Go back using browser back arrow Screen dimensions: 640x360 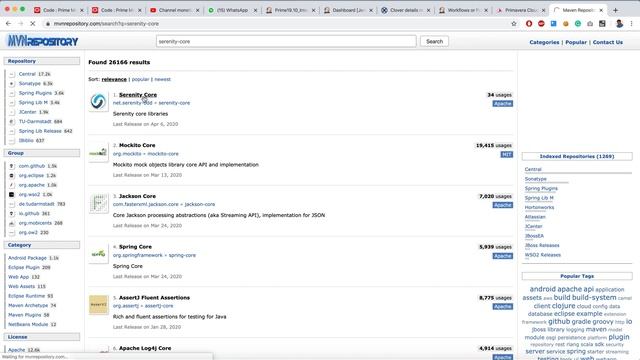[x=9, y=24]
